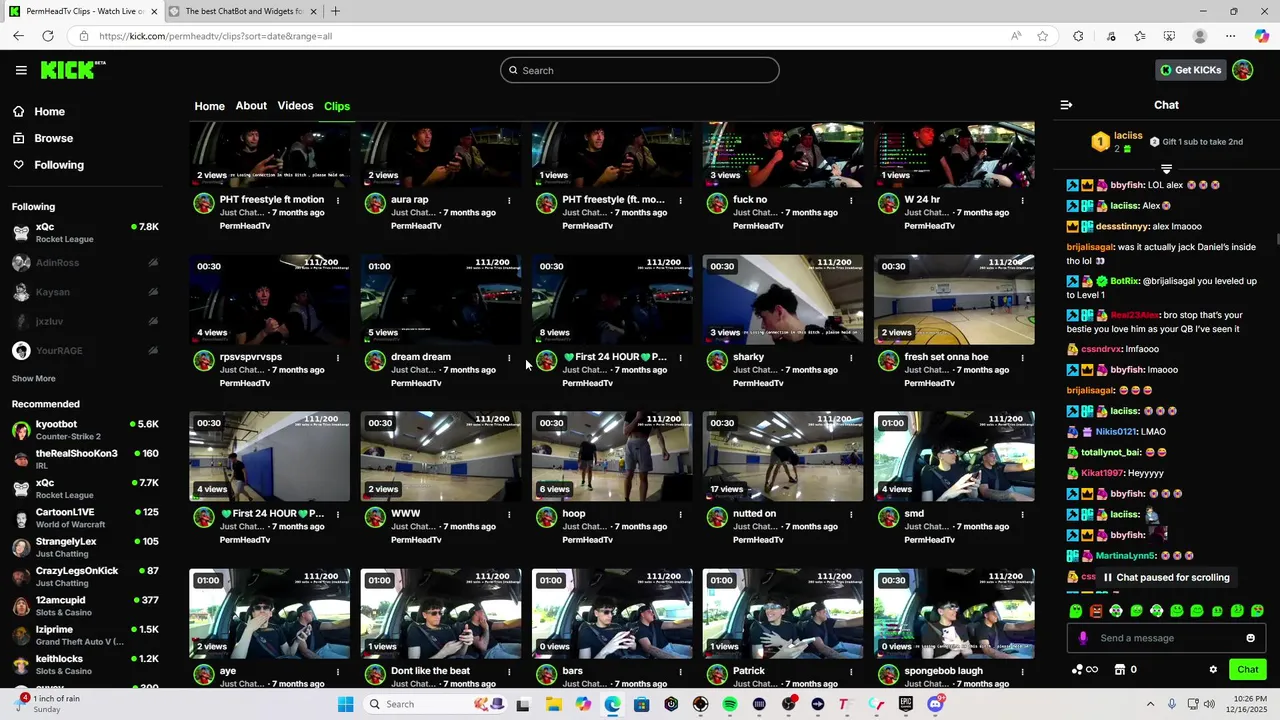The width and height of the screenshot is (1280, 720).
Task: Go to Following in sidebar
Action: pos(48,165)
